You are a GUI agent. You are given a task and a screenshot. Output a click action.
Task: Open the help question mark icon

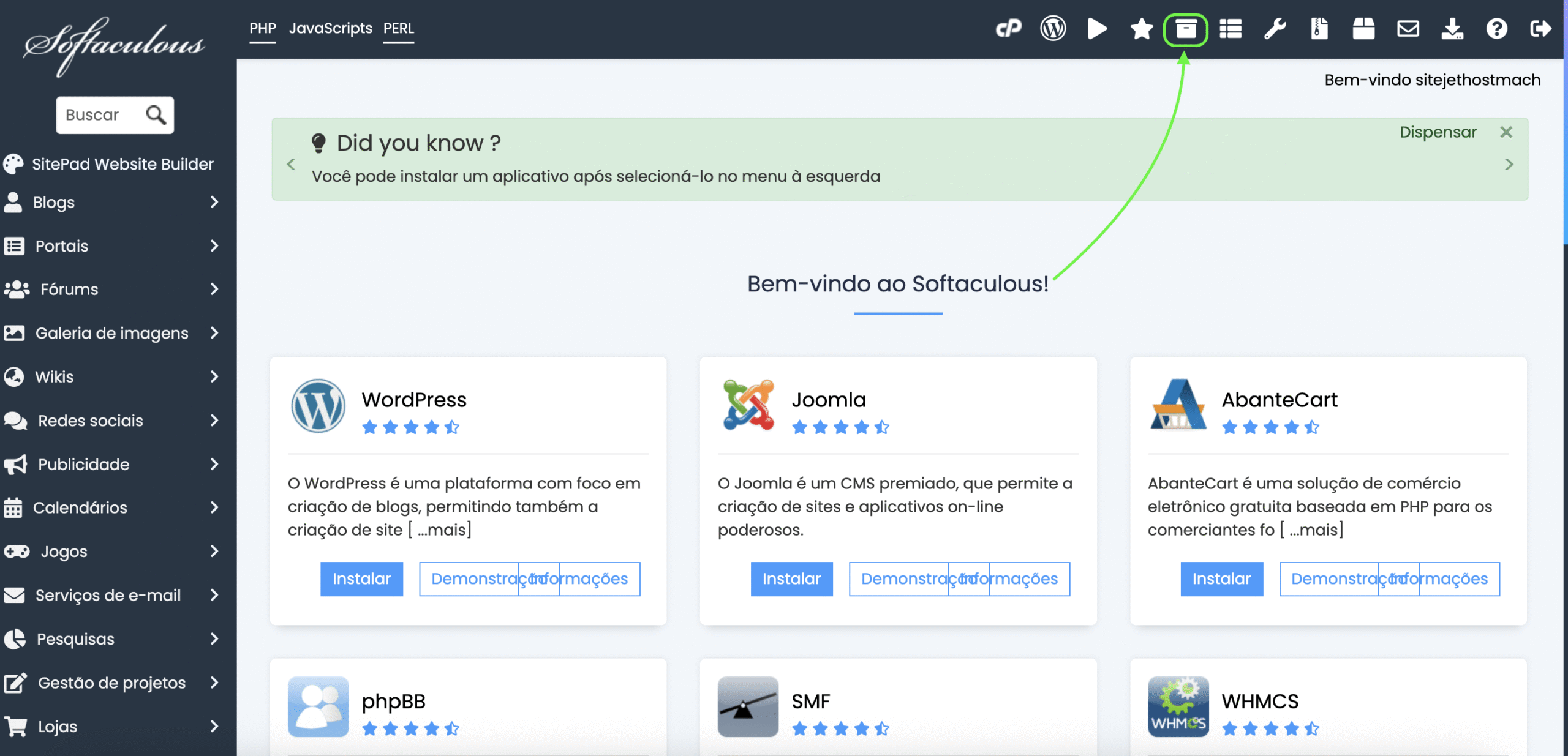1496,29
